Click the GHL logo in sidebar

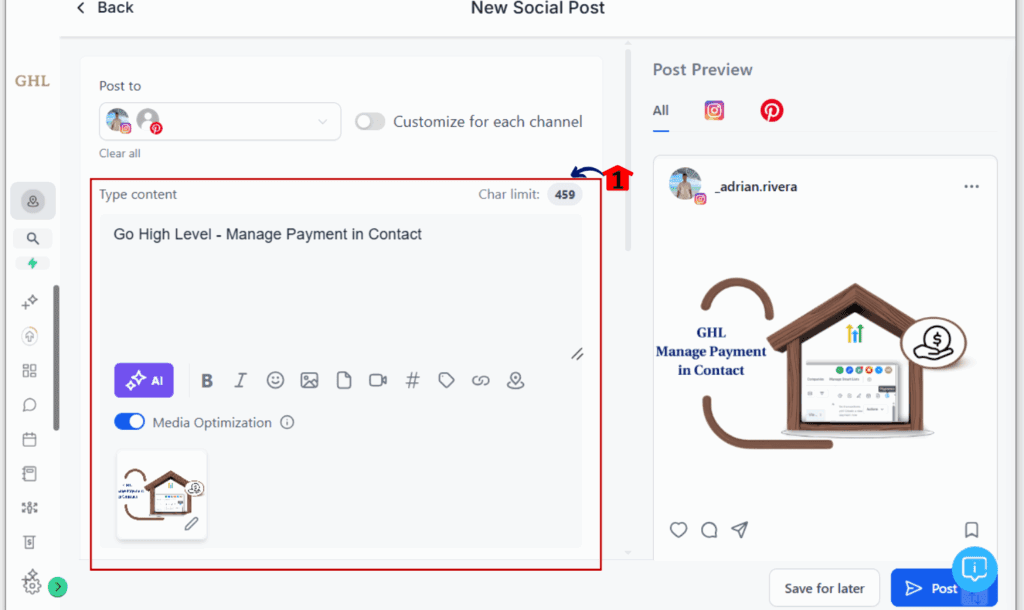click(x=32, y=81)
